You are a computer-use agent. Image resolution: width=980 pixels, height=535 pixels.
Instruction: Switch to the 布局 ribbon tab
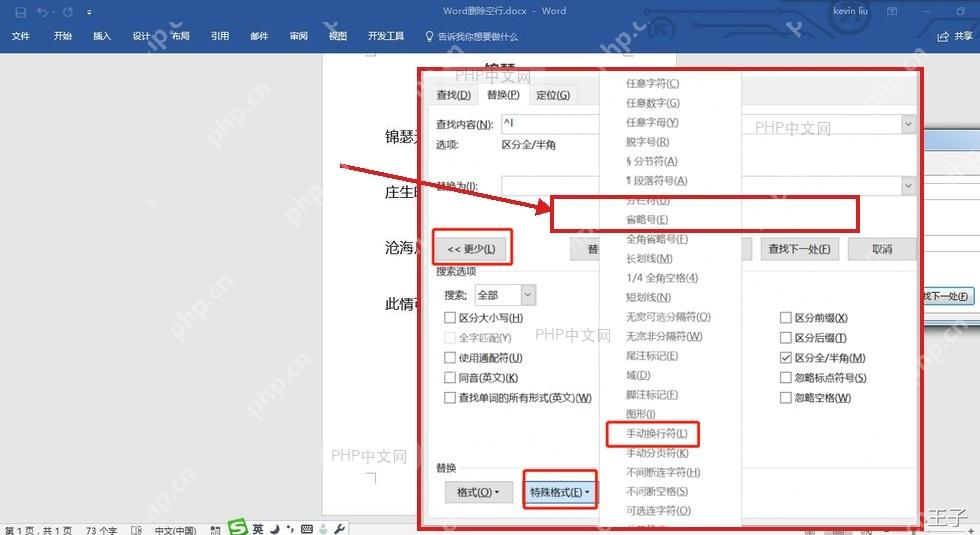pyautogui.click(x=181, y=36)
